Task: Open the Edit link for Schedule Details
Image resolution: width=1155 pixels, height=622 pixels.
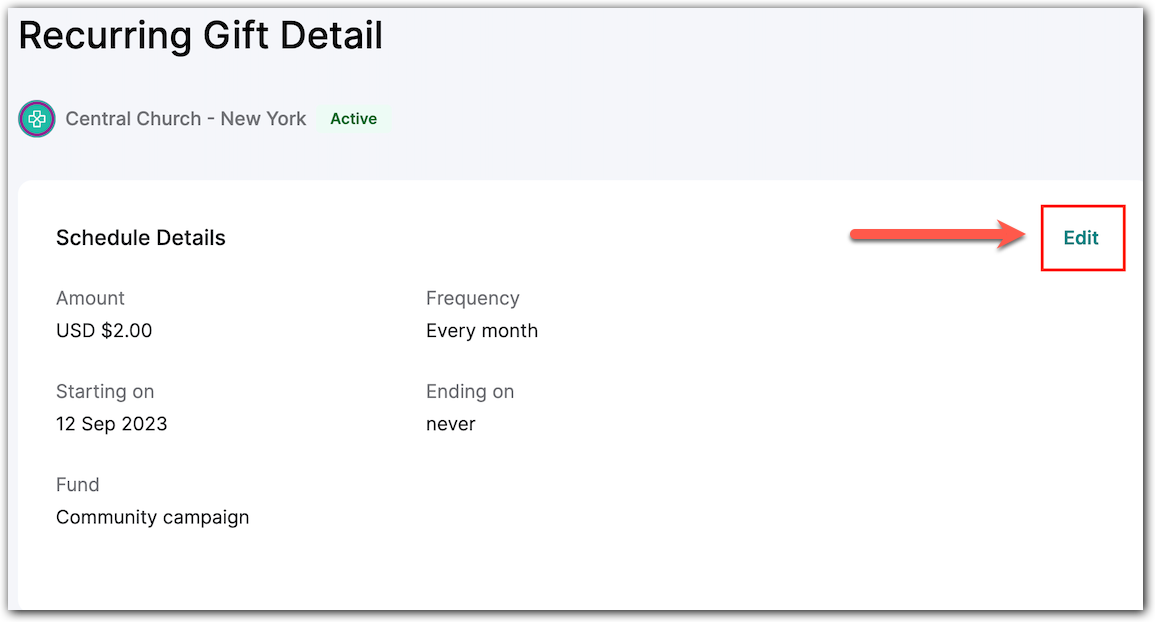Action: pos(1082,237)
